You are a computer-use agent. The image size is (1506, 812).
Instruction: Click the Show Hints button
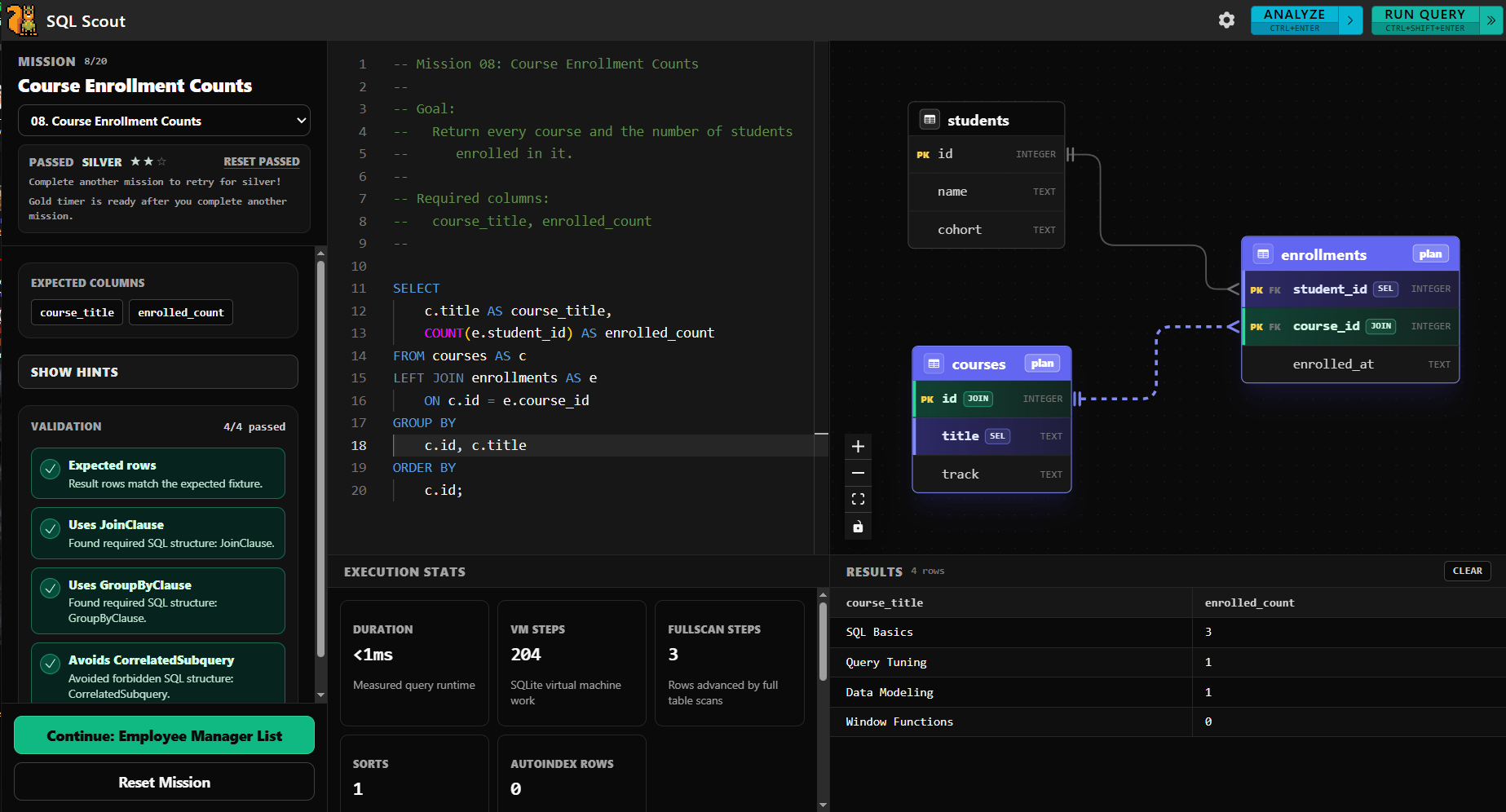click(x=158, y=372)
